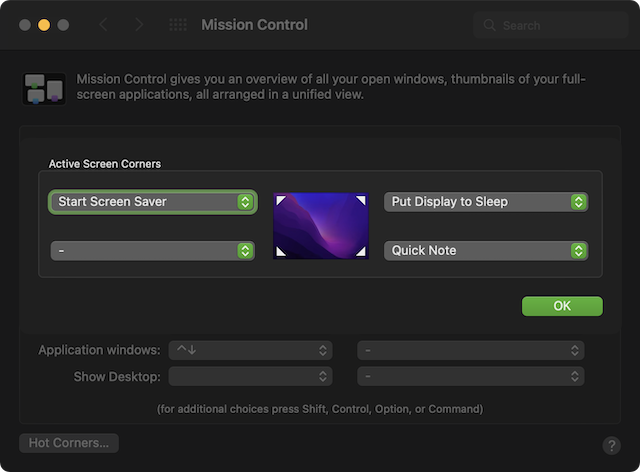The width and height of the screenshot is (640, 472).
Task: Click the Hot Corners... button
Action: (69, 443)
